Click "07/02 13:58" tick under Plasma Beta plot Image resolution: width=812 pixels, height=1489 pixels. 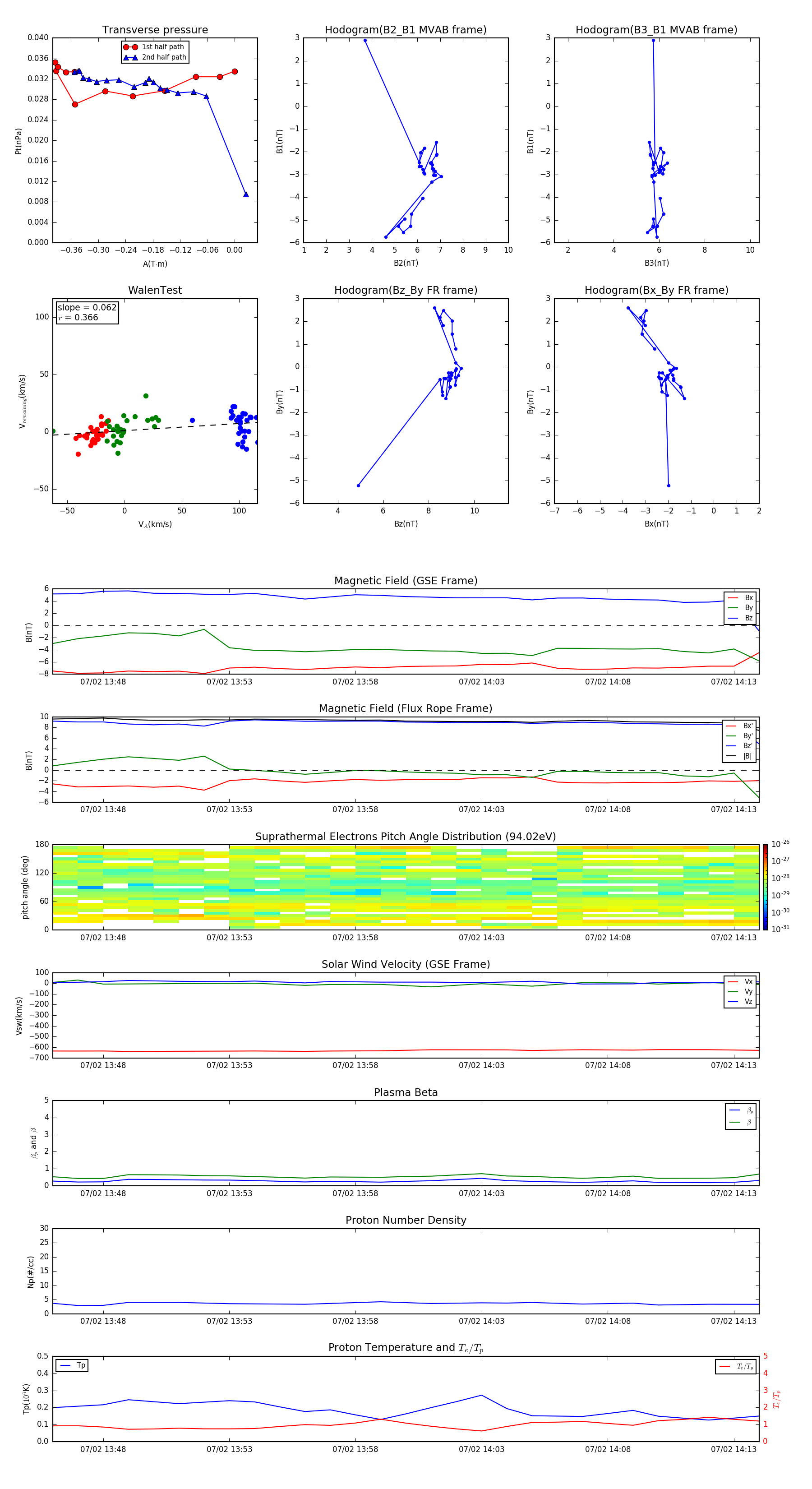tap(355, 1193)
